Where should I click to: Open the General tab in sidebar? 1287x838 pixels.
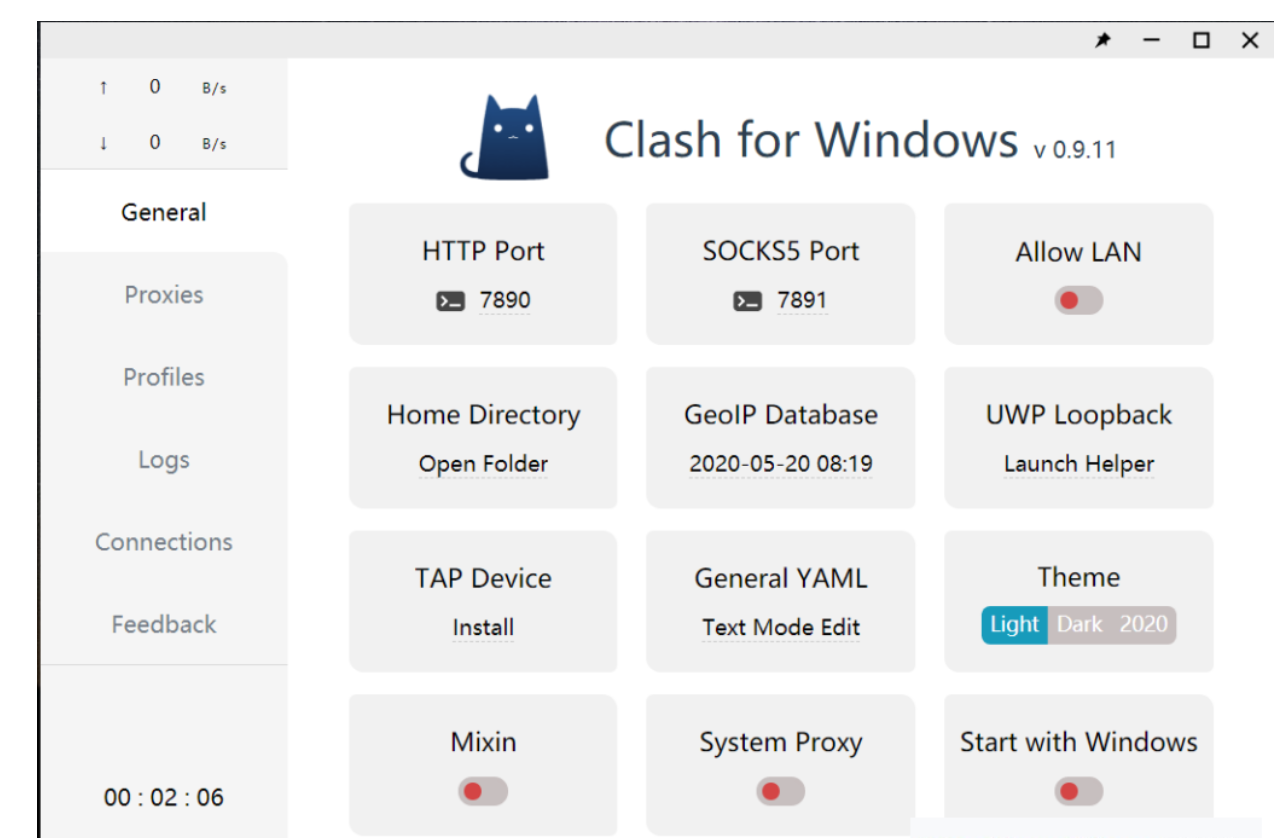tap(164, 212)
